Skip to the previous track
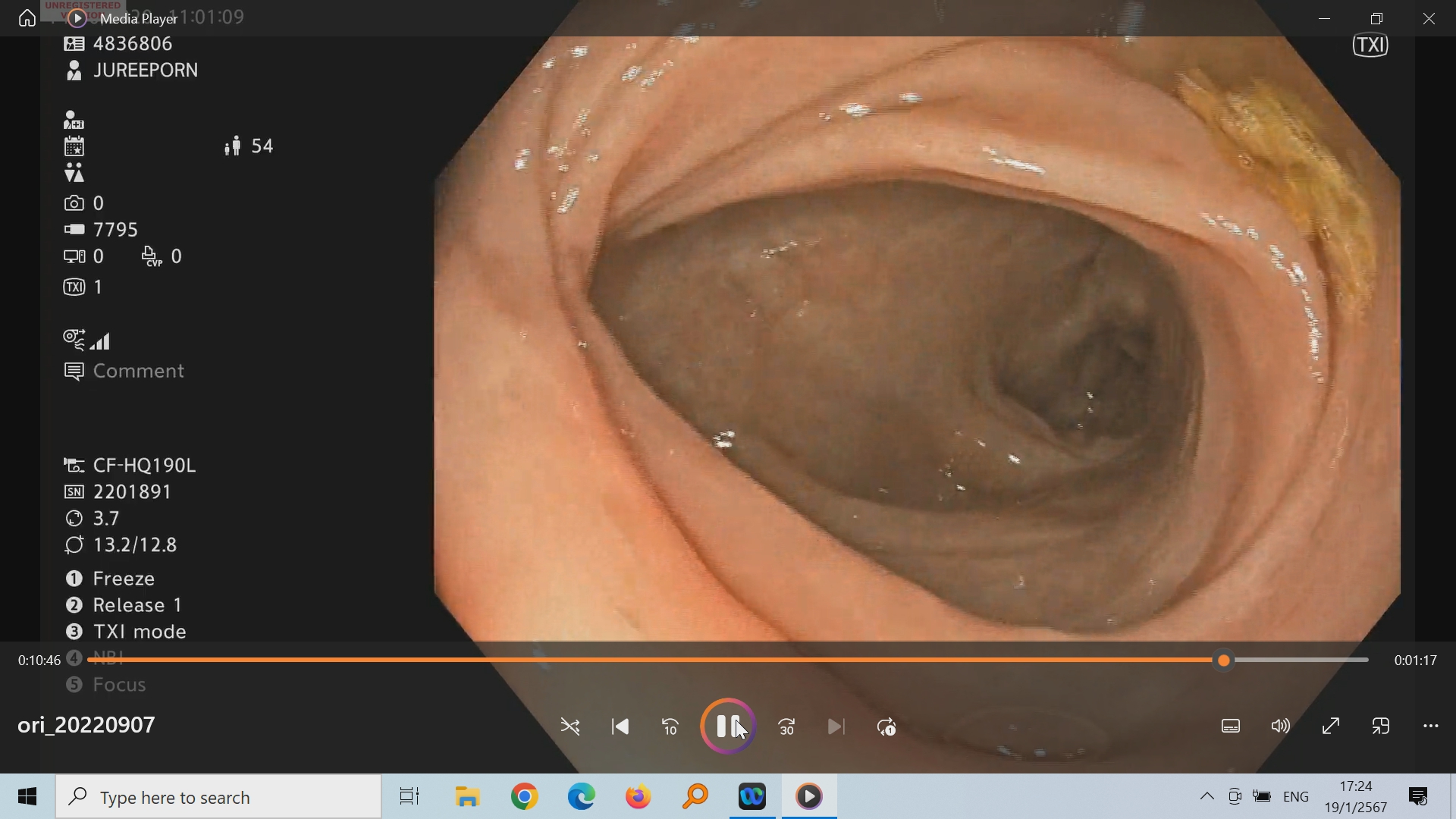This screenshot has width=1456, height=819. [620, 727]
